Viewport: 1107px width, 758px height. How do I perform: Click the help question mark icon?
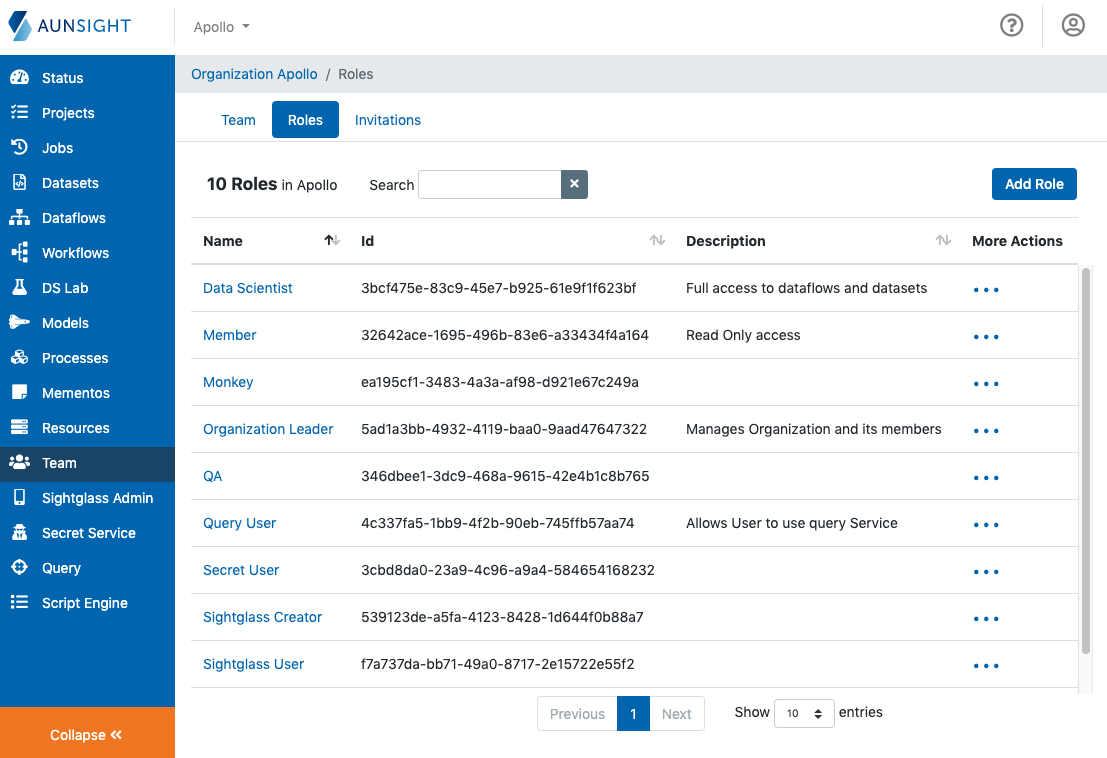1011,26
